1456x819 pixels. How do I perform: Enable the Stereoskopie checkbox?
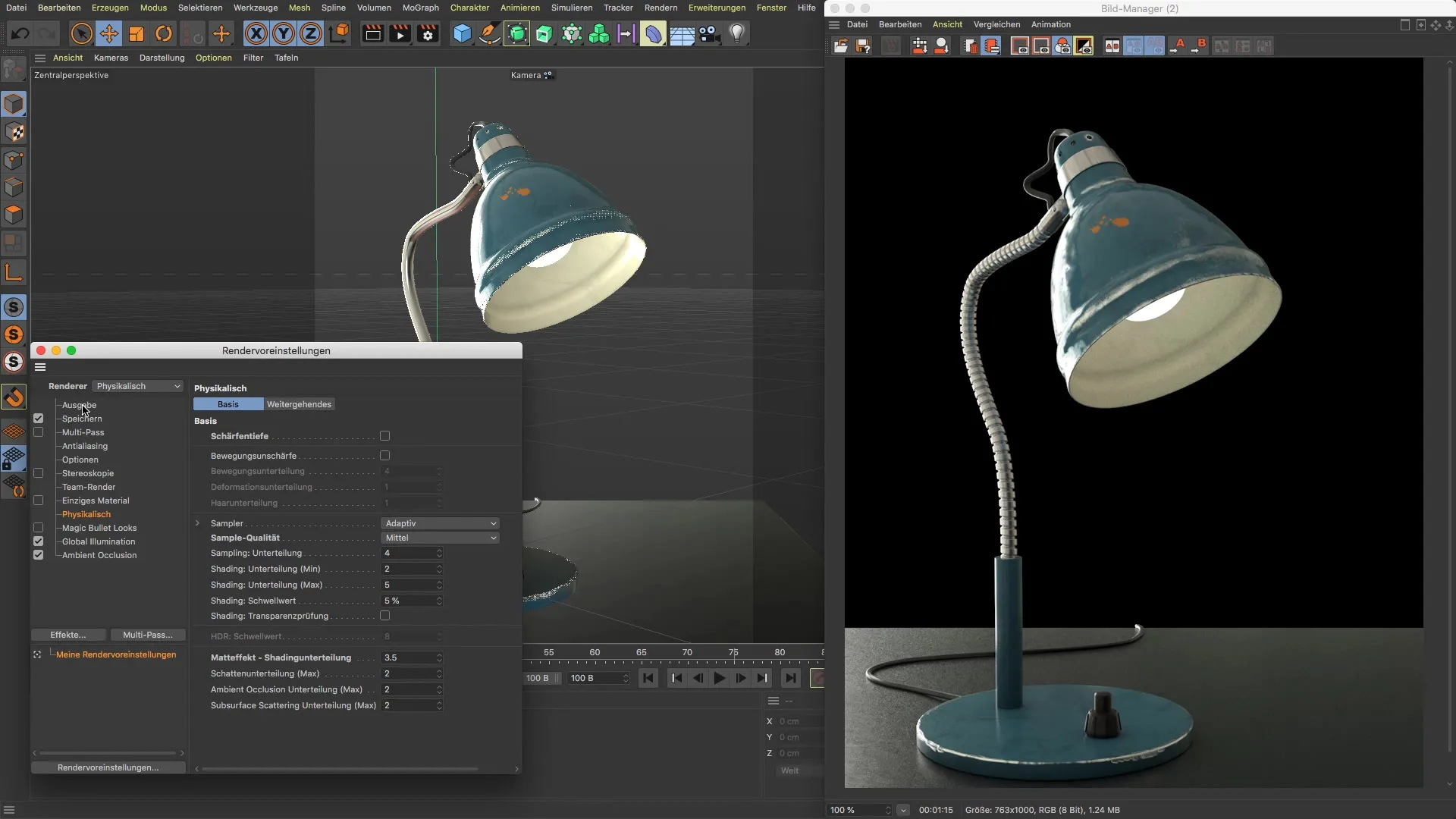tap(39, 473)
